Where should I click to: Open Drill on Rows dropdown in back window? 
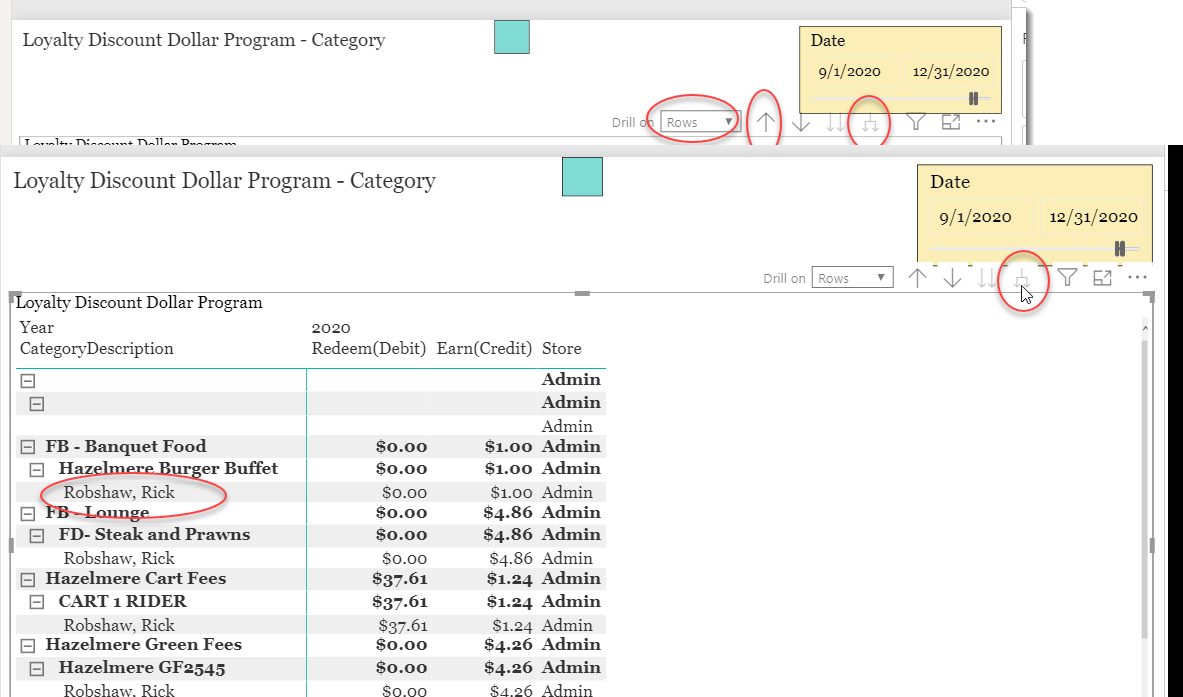[700, 121]
